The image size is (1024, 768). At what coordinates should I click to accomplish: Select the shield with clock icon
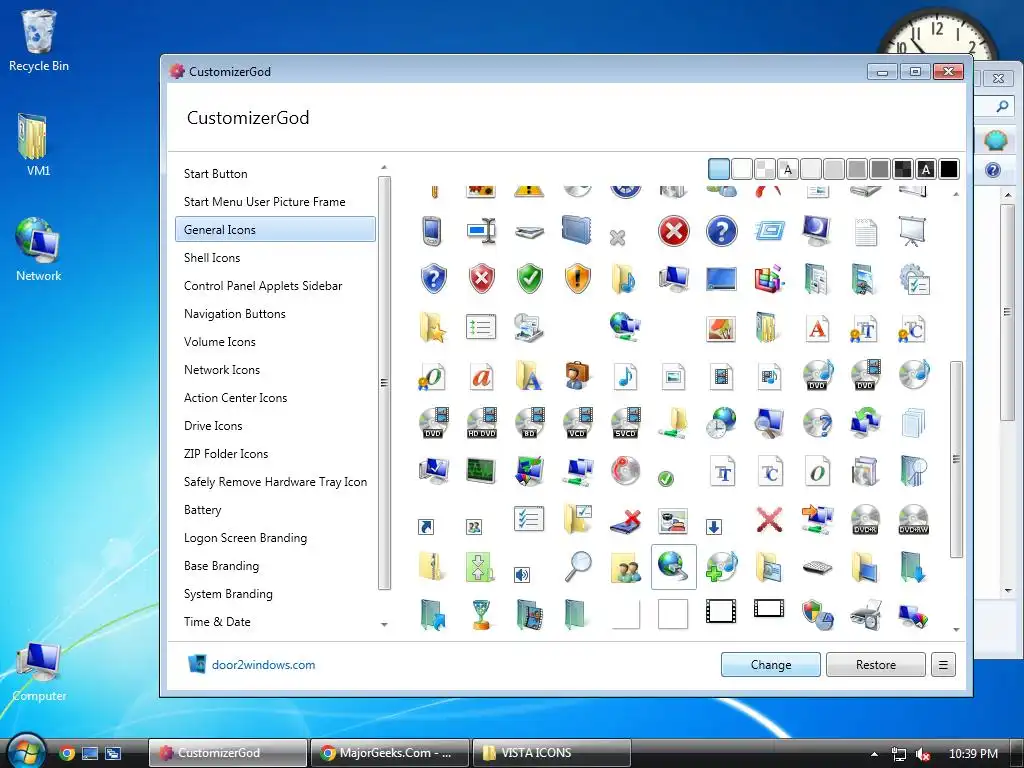coord(818,615)
